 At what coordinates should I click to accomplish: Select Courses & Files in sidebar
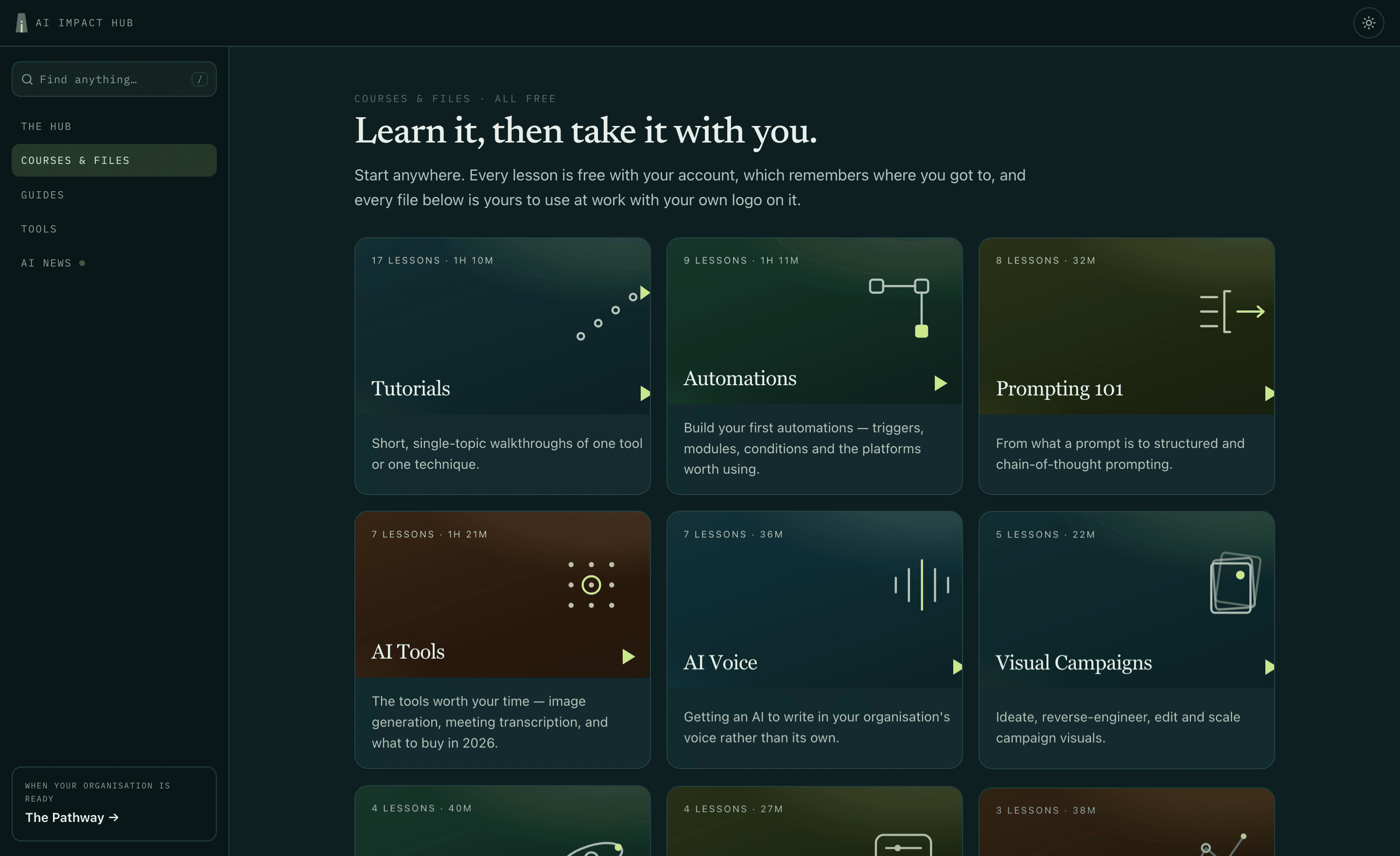coord(114,160)
